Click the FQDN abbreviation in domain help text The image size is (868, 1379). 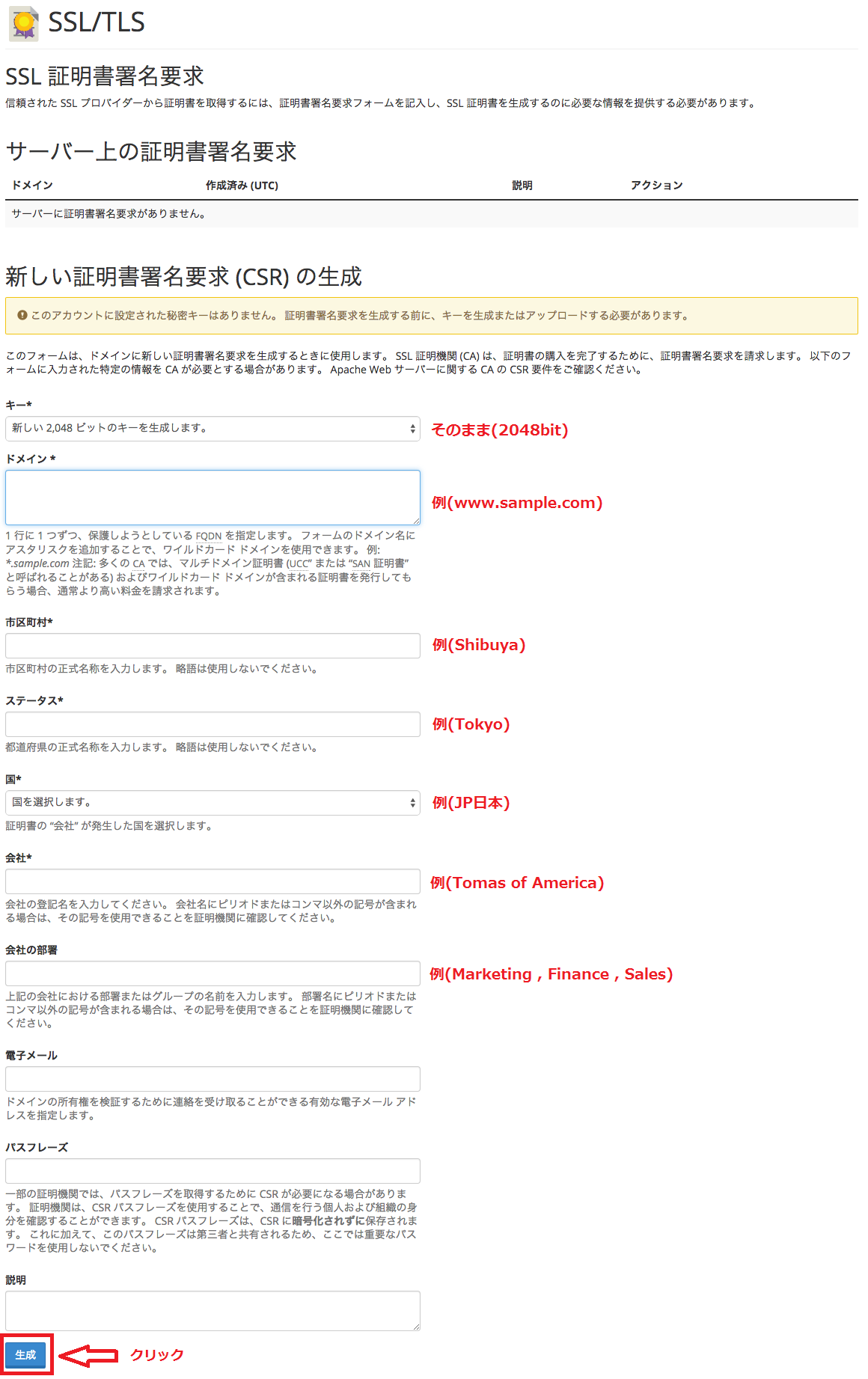point(209,536)
